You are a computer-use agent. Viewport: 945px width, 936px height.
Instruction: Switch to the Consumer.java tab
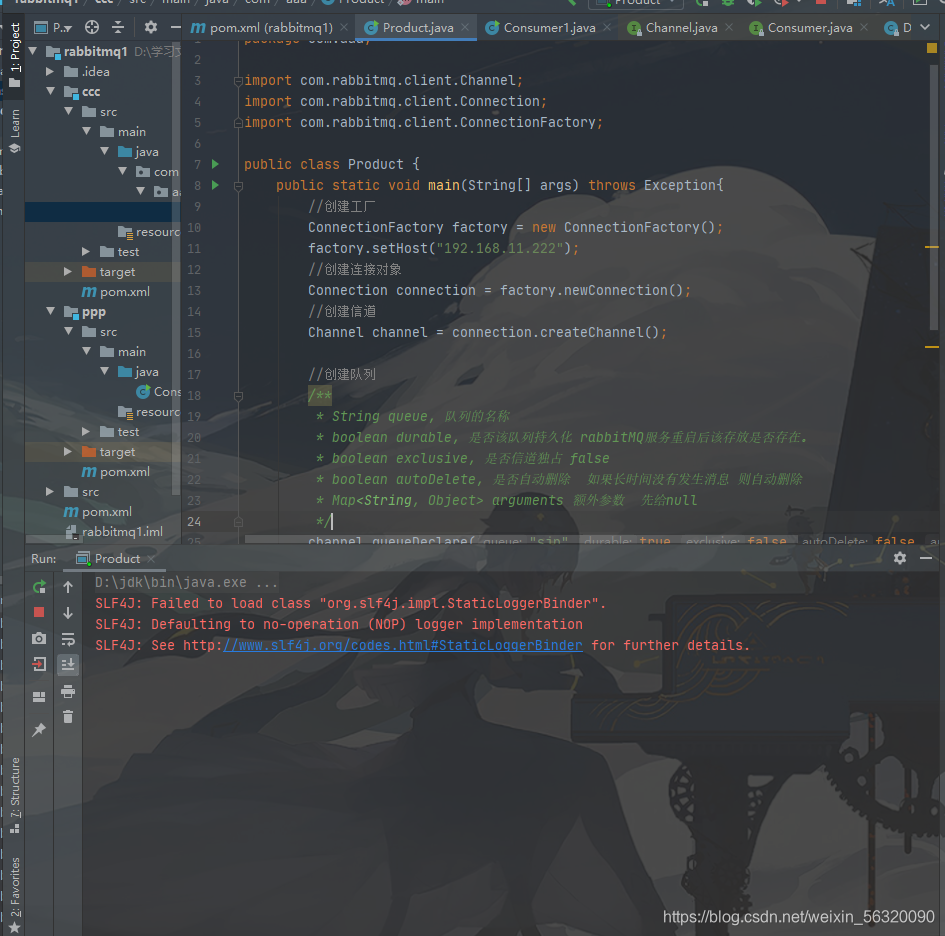808,28
